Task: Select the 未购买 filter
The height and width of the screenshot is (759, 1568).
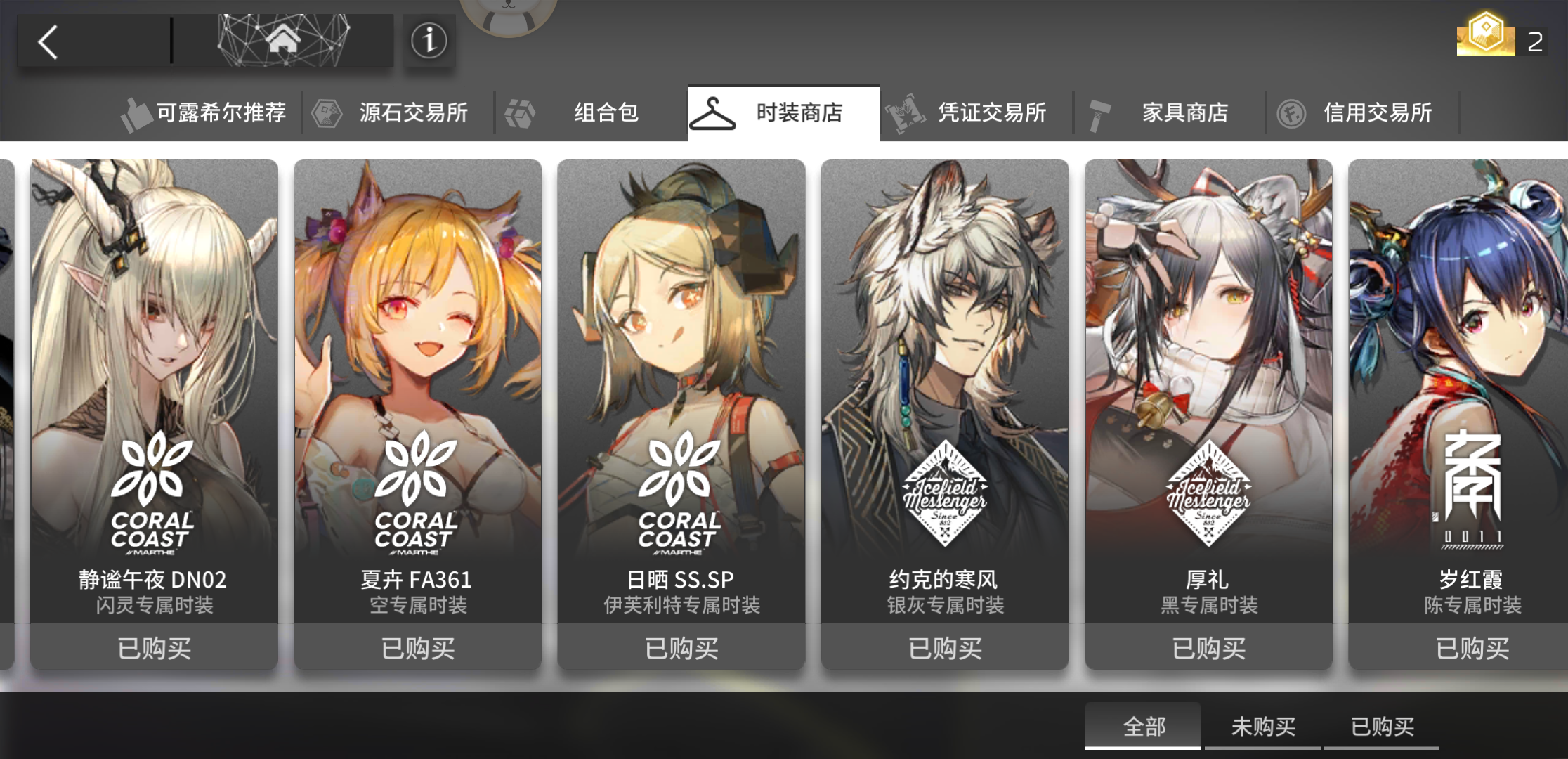Action: 1262,726
